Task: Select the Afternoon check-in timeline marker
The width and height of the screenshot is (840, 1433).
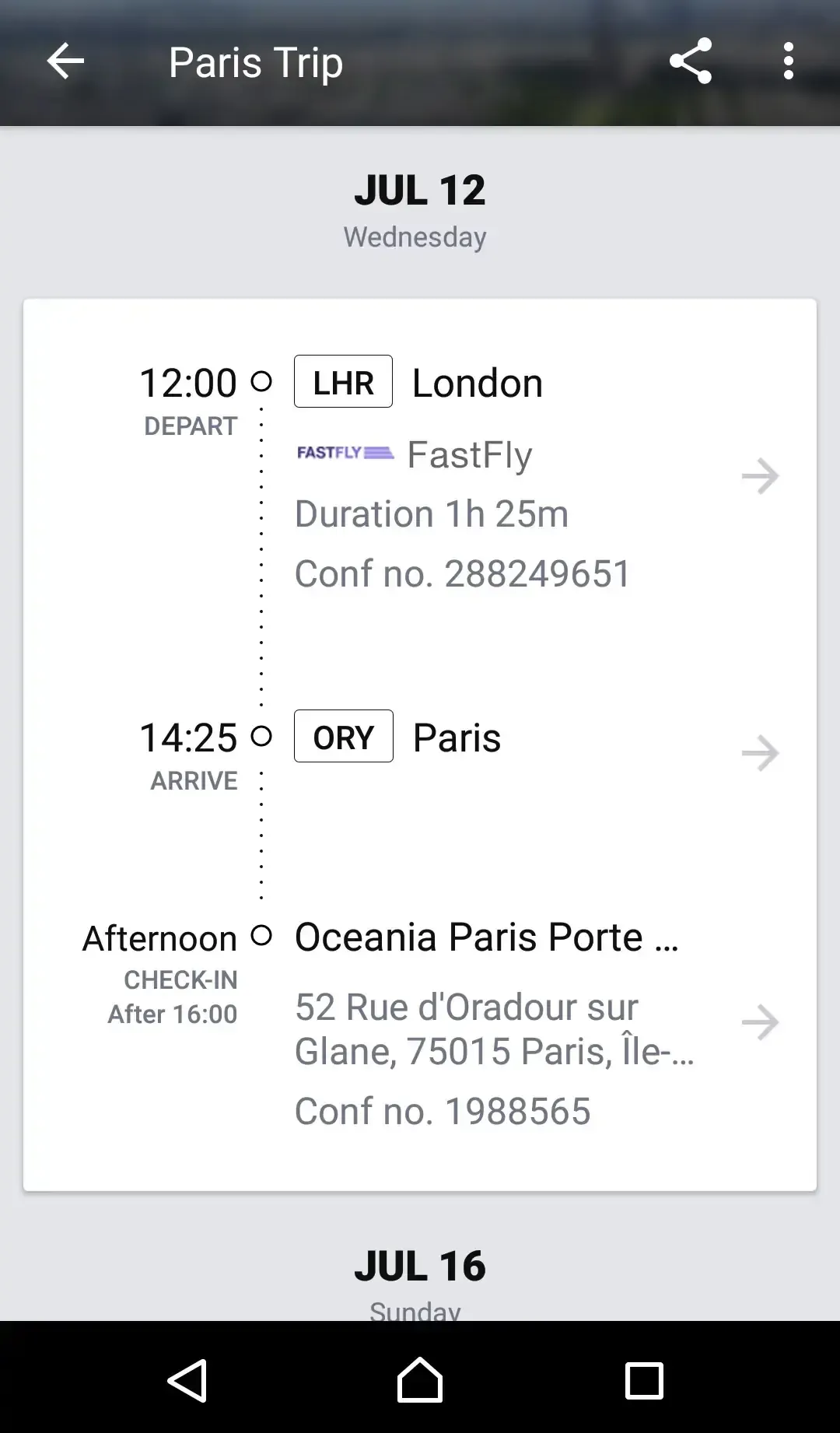Action: (x=261, y=935)
